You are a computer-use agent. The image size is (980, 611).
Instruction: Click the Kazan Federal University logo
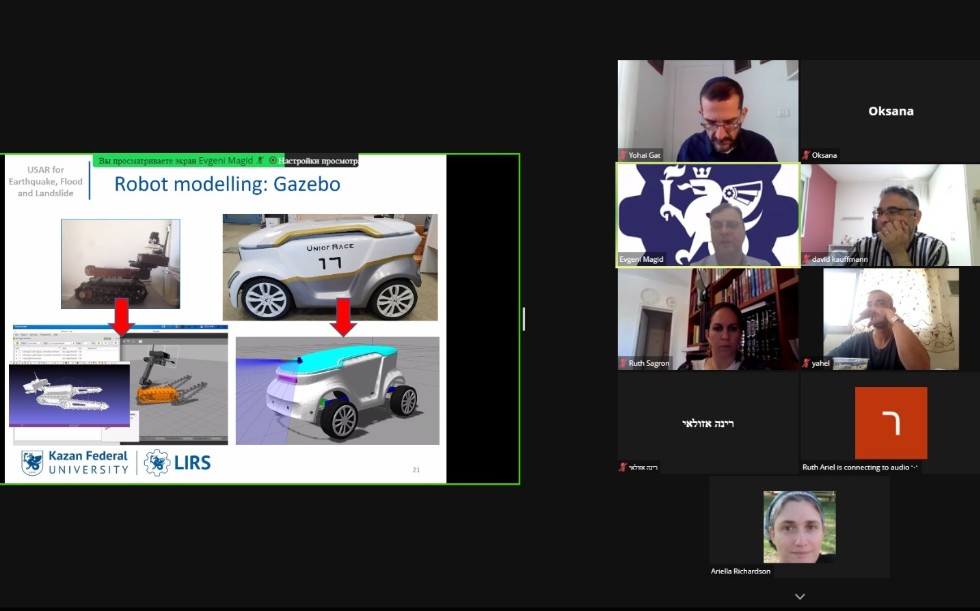click(76, 463)
